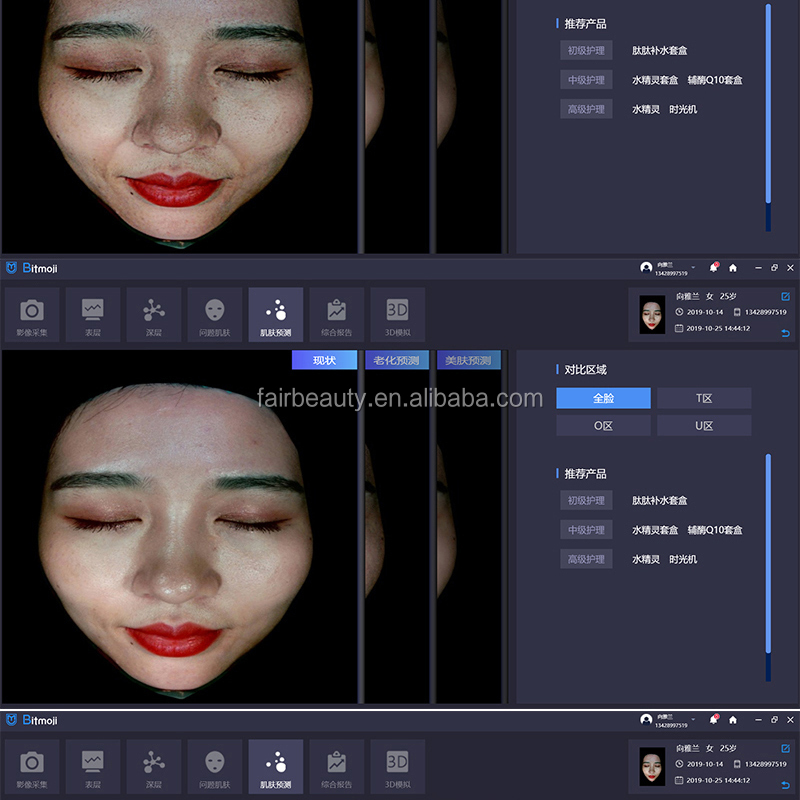The height and width of the screenshot is (800, 800).
Task: Open the U区 region selector
Action: tap(703, 425)
